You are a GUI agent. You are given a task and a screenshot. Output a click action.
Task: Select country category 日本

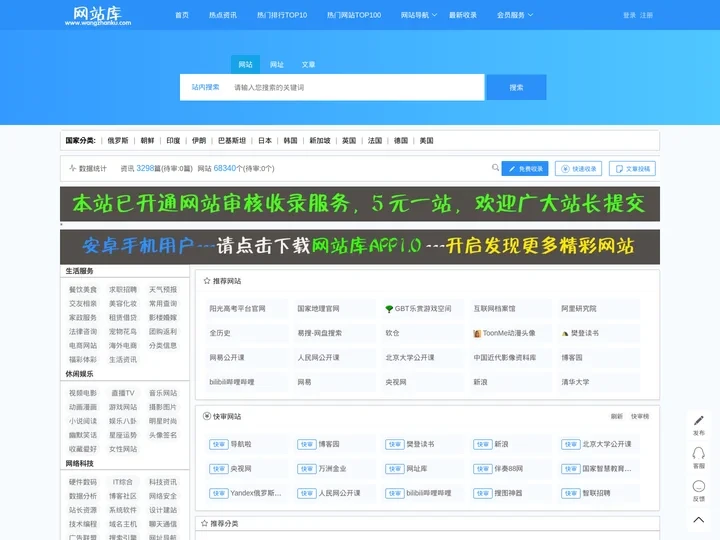pos(264,141)
